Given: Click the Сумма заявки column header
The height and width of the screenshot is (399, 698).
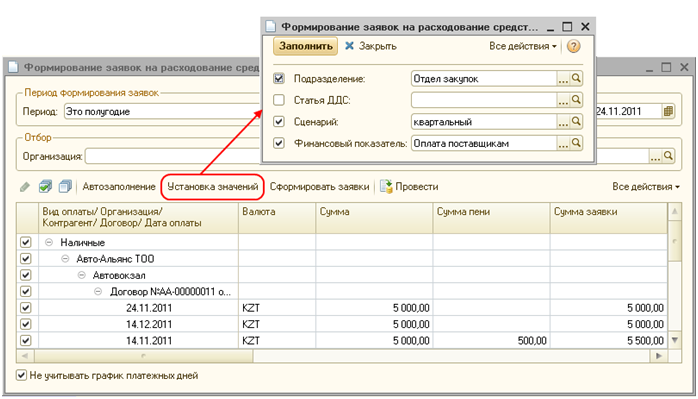Looking at the screenshot, I should (x=609, y=218).
